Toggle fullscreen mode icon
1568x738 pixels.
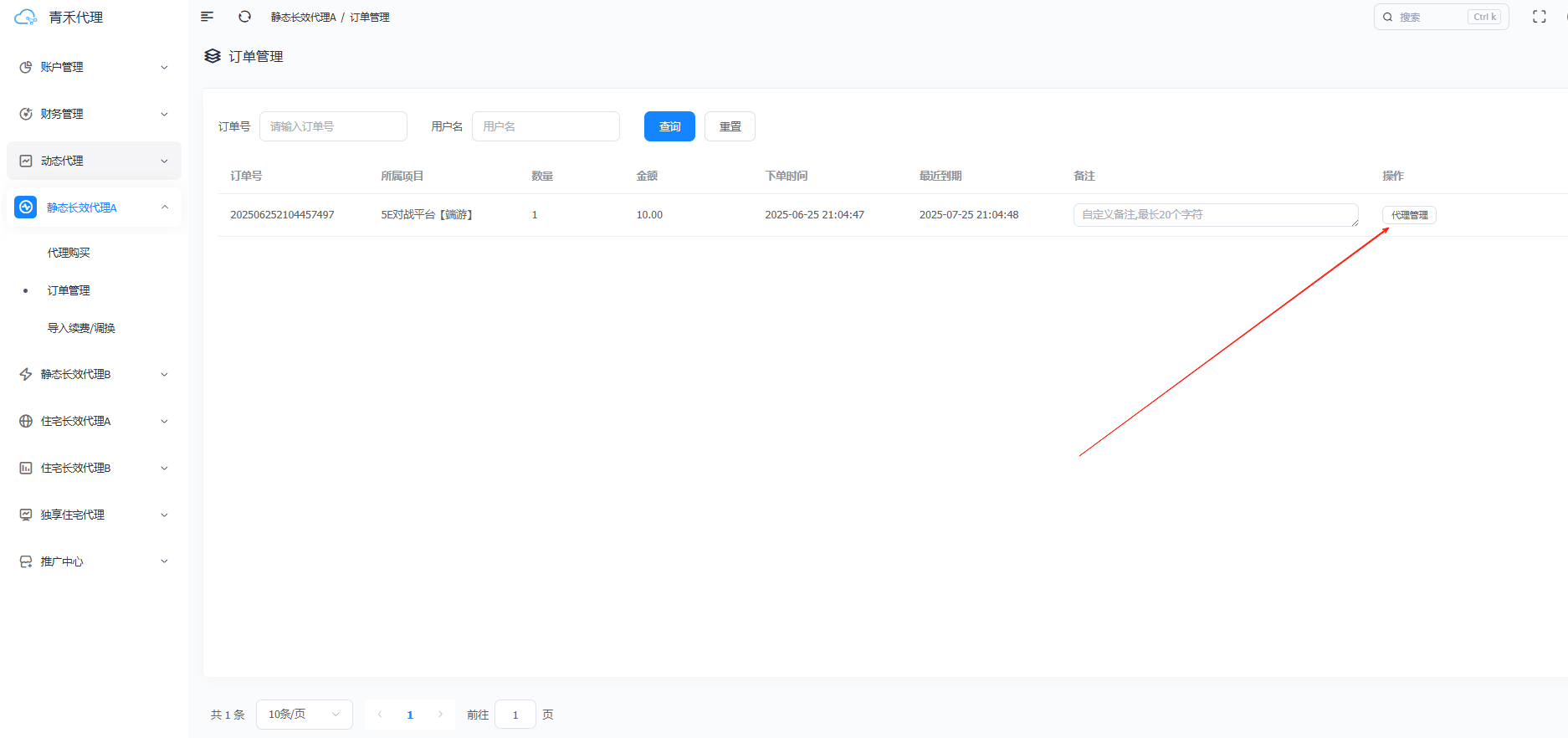pos(1539,17)
